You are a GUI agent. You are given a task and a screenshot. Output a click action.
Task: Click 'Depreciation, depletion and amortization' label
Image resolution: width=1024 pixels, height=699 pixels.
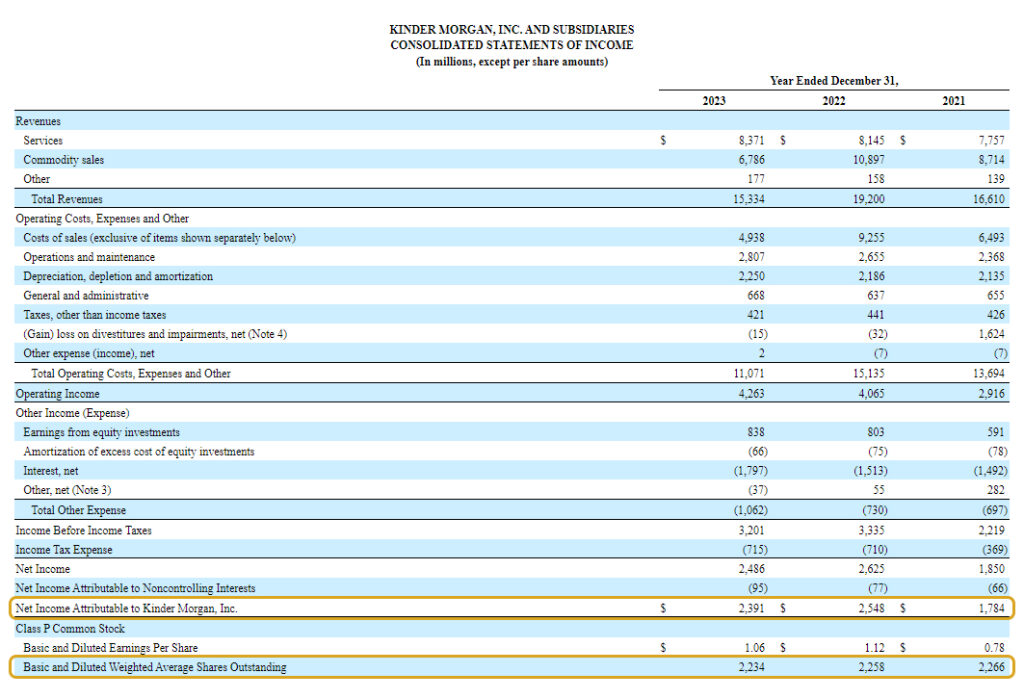[118, 276]
